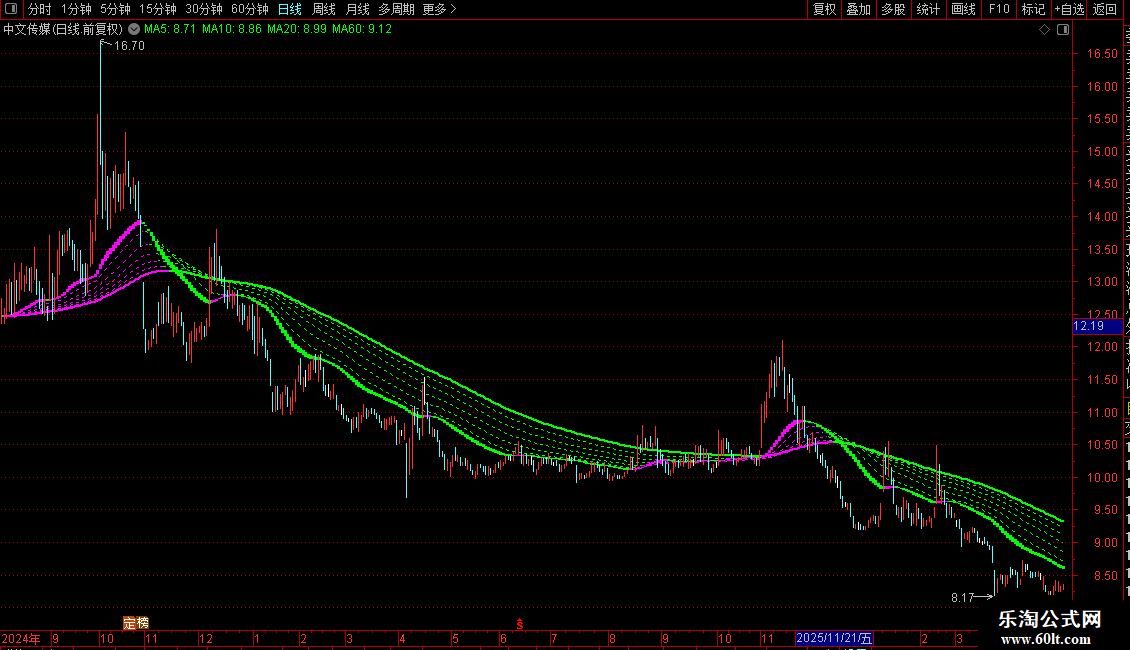Screen dimensions: 1130x650
Task: Expand the 更多 period options
Action: [439, 9]
